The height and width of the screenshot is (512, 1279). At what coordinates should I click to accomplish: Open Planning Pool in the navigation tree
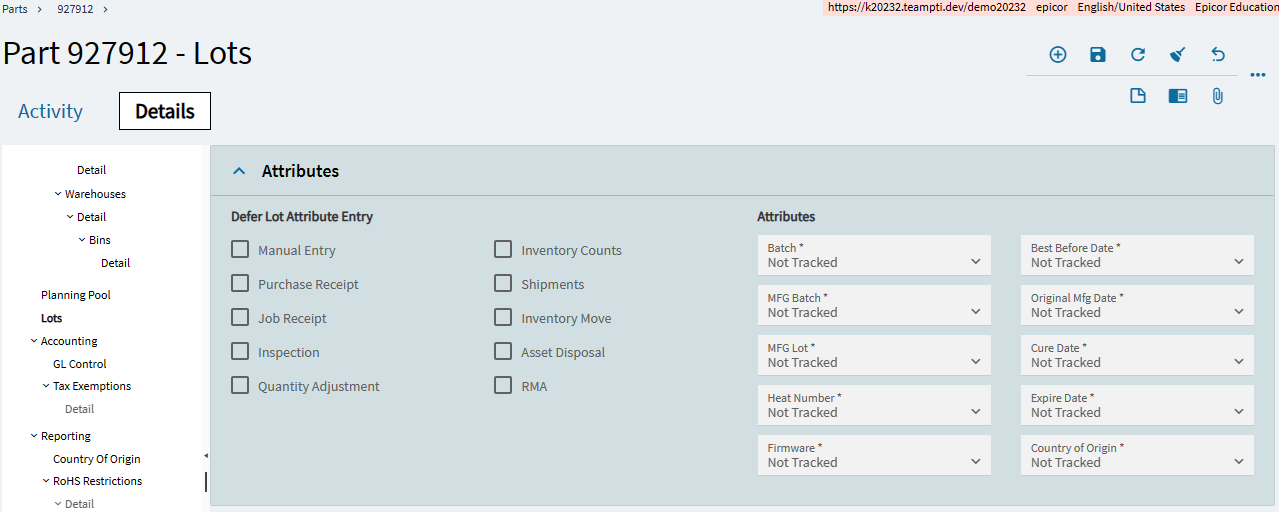click(x=76, y=295)
